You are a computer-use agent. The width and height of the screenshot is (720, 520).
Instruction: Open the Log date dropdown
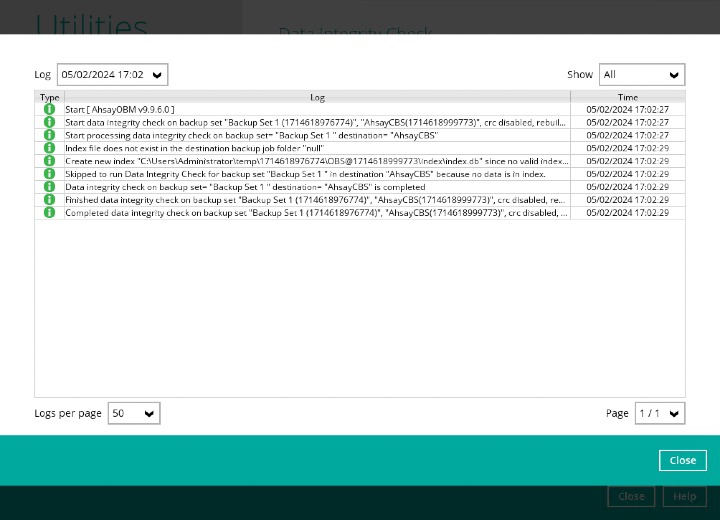click(x=112, y=75)
